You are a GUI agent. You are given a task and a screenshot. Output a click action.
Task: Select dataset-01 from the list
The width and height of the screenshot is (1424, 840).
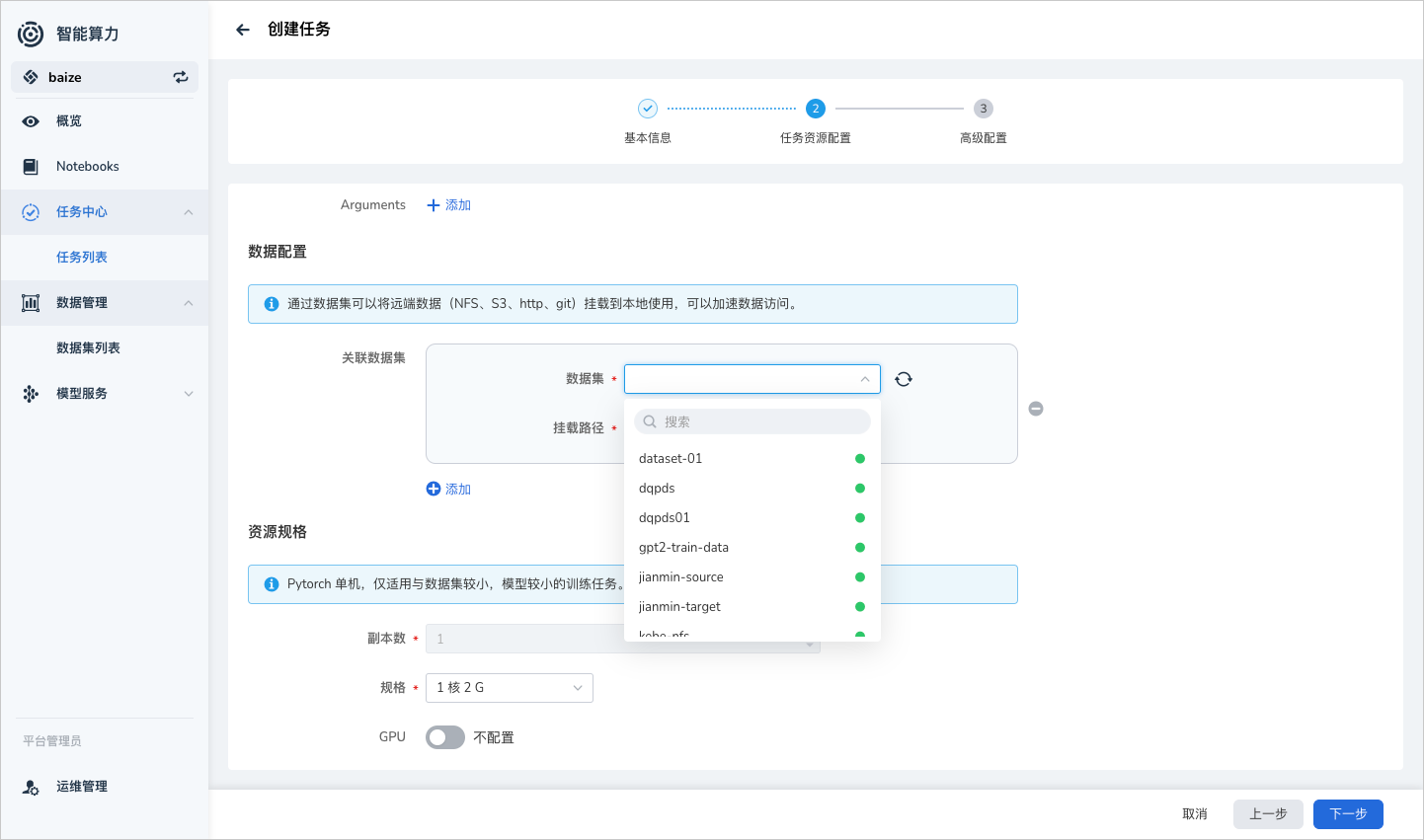pos(752,459)
